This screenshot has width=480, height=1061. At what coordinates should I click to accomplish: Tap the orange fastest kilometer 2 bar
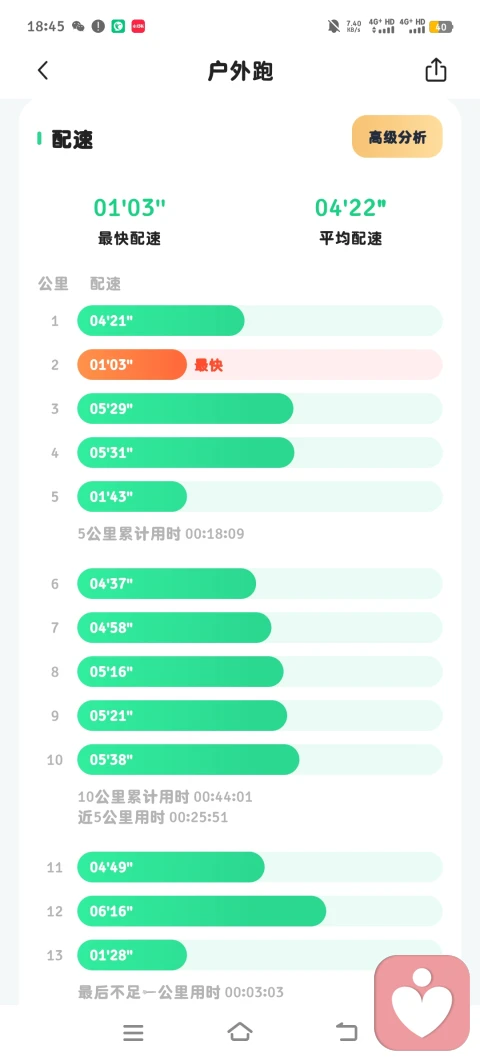click(x=131, y=365)
